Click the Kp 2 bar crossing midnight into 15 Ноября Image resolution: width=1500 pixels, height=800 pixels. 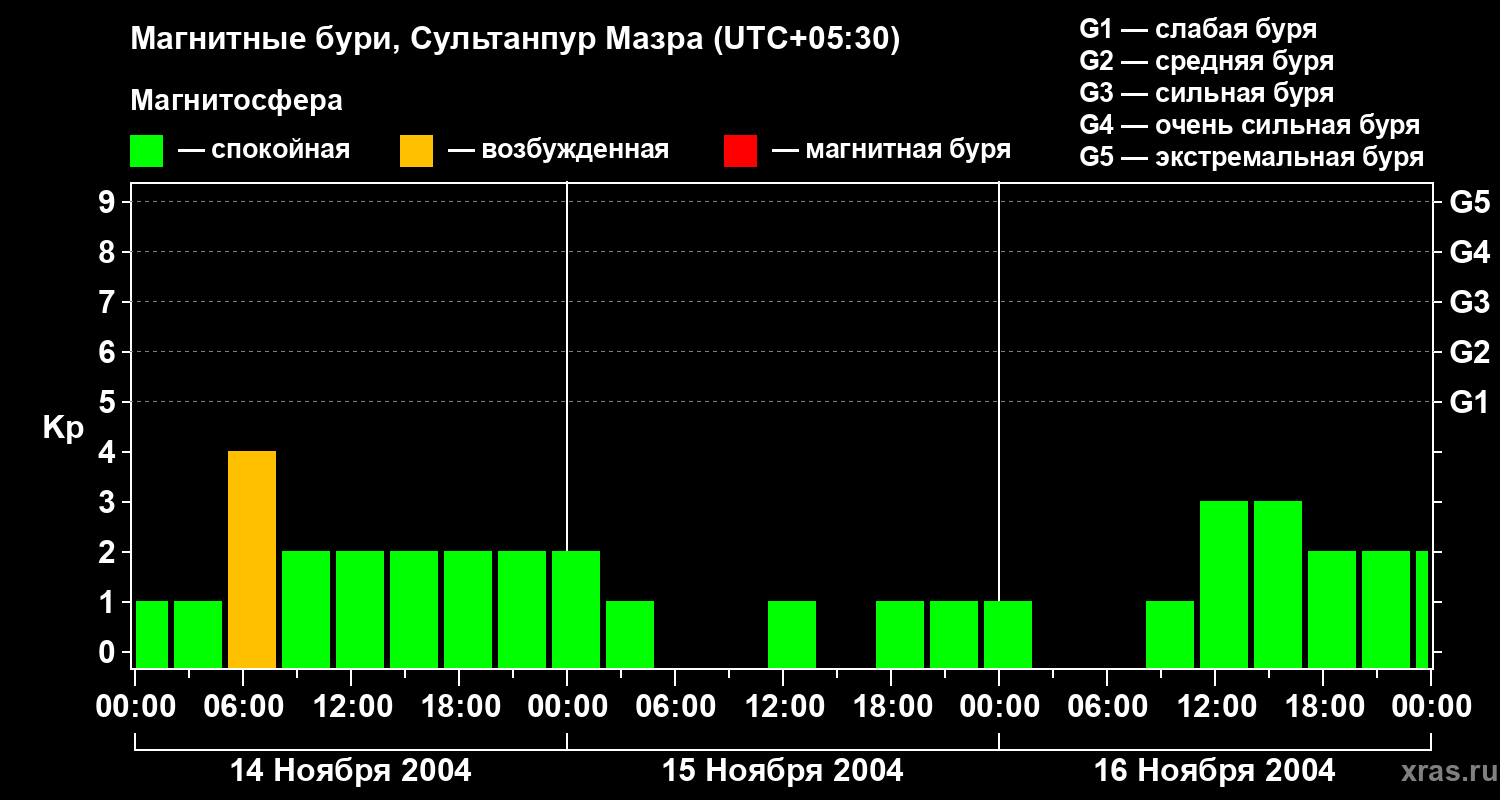[576, 610]
